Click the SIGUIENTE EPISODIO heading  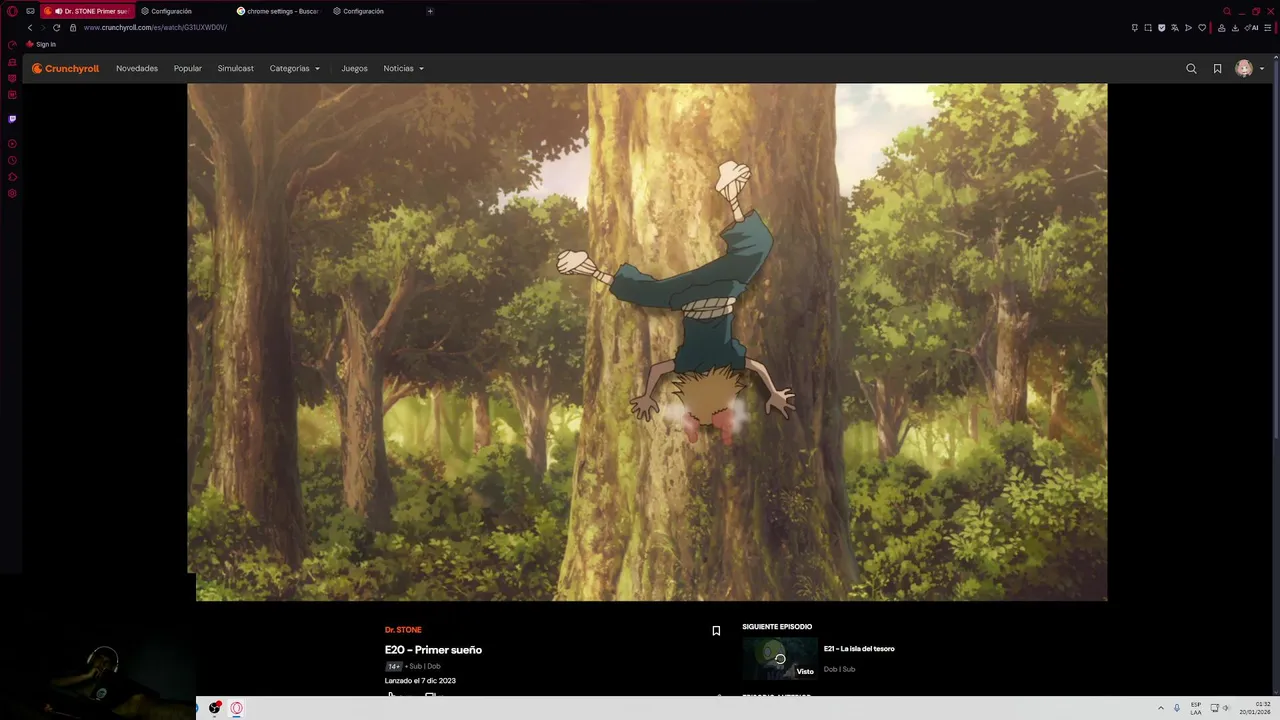(x=777, y=627)
